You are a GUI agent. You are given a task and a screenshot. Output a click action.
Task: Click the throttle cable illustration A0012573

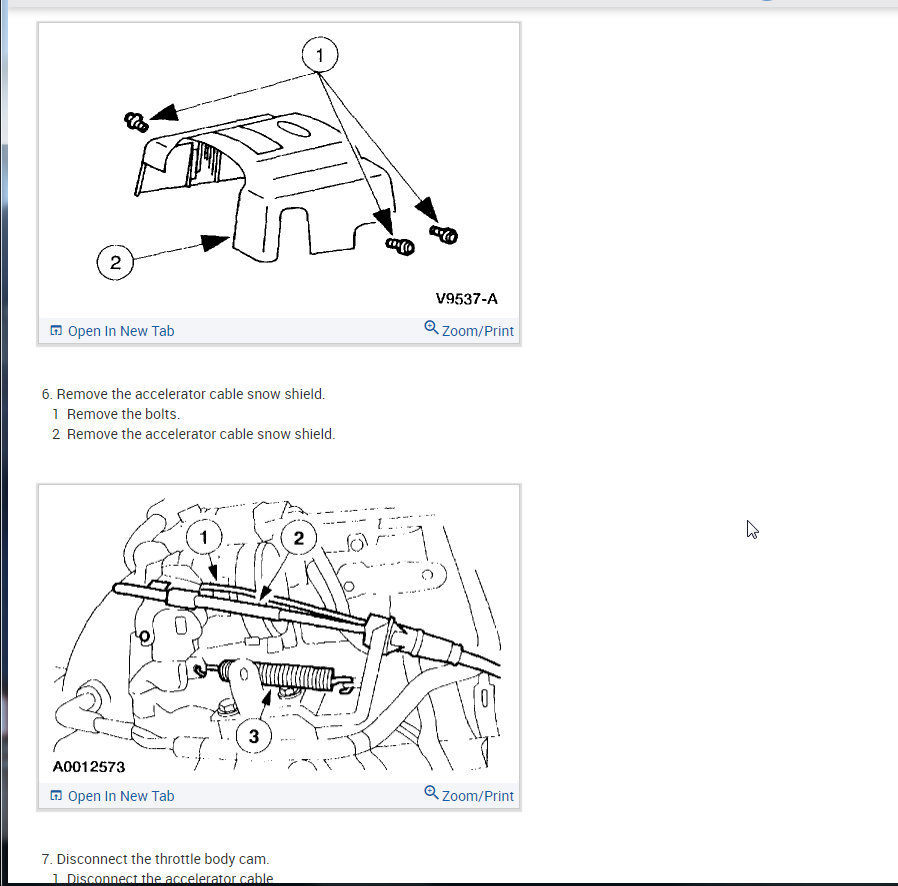coord(279,635)
